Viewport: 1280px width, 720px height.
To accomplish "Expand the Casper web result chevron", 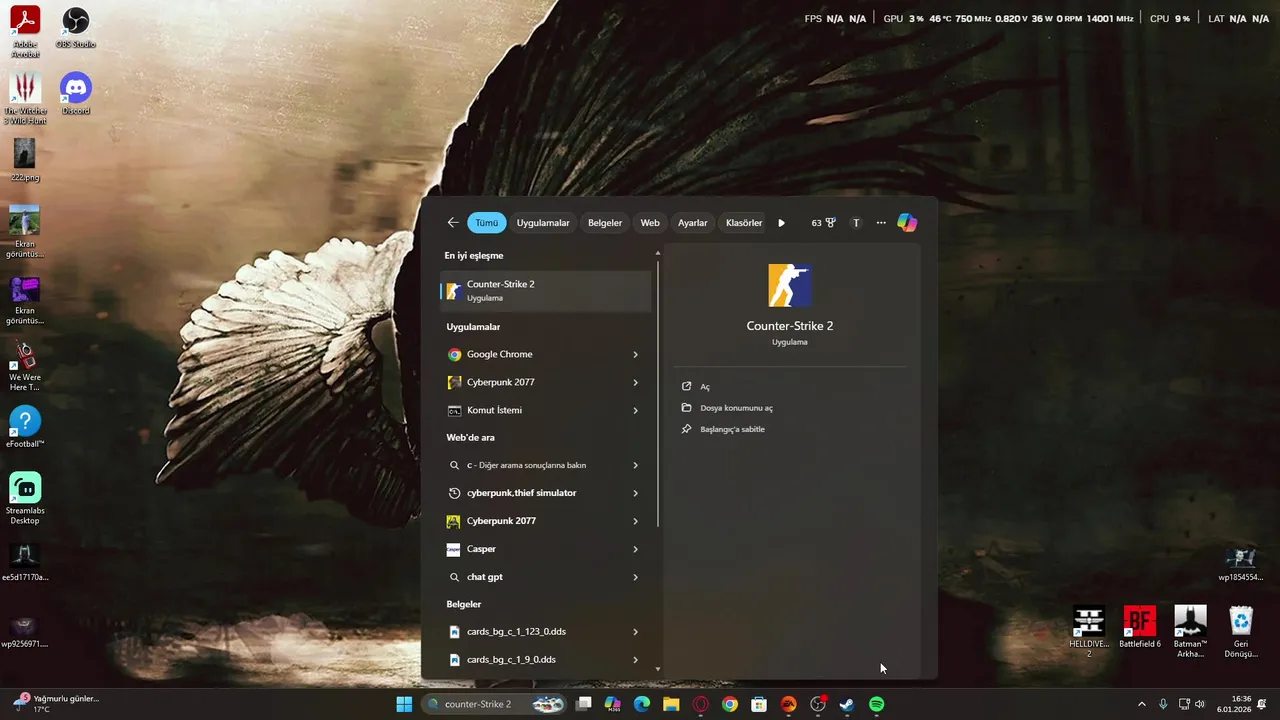I will pyautogui.click(x=635, y=549).
